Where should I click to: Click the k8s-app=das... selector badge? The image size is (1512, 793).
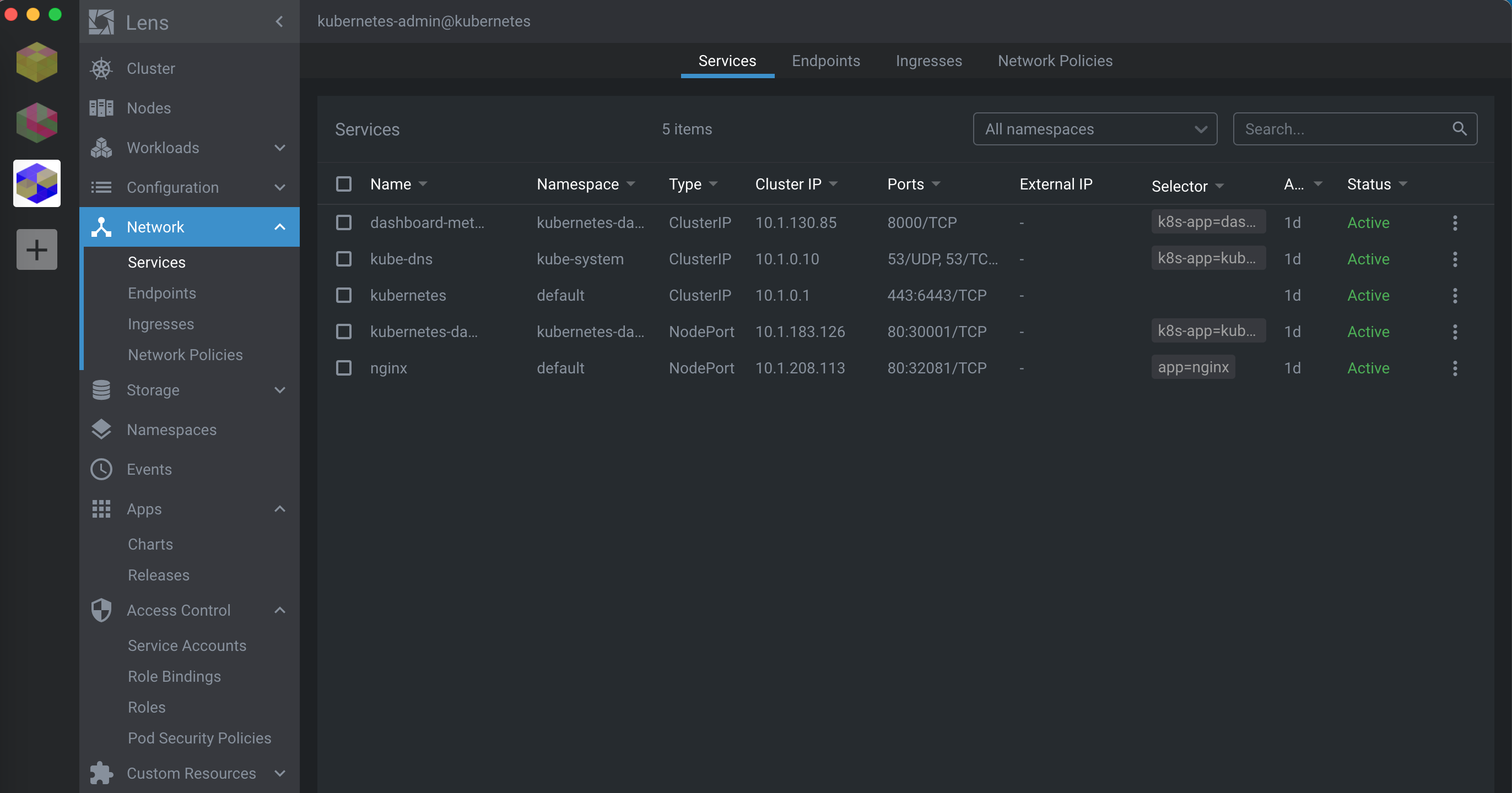click(1208, 222)
